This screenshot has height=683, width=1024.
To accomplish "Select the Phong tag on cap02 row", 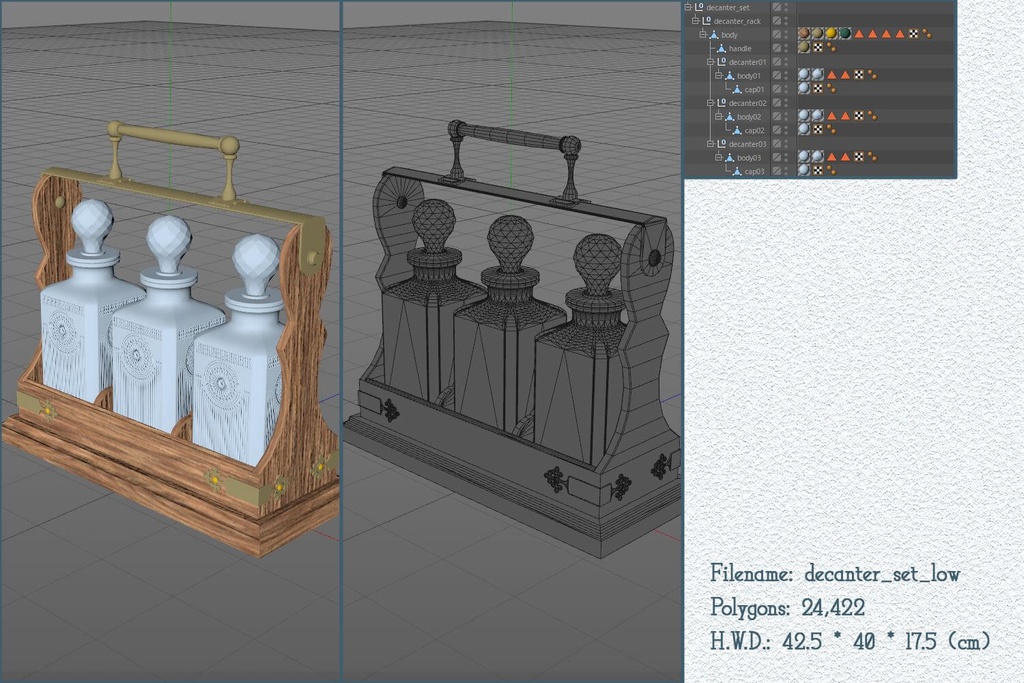I will [x=831, y=129].
